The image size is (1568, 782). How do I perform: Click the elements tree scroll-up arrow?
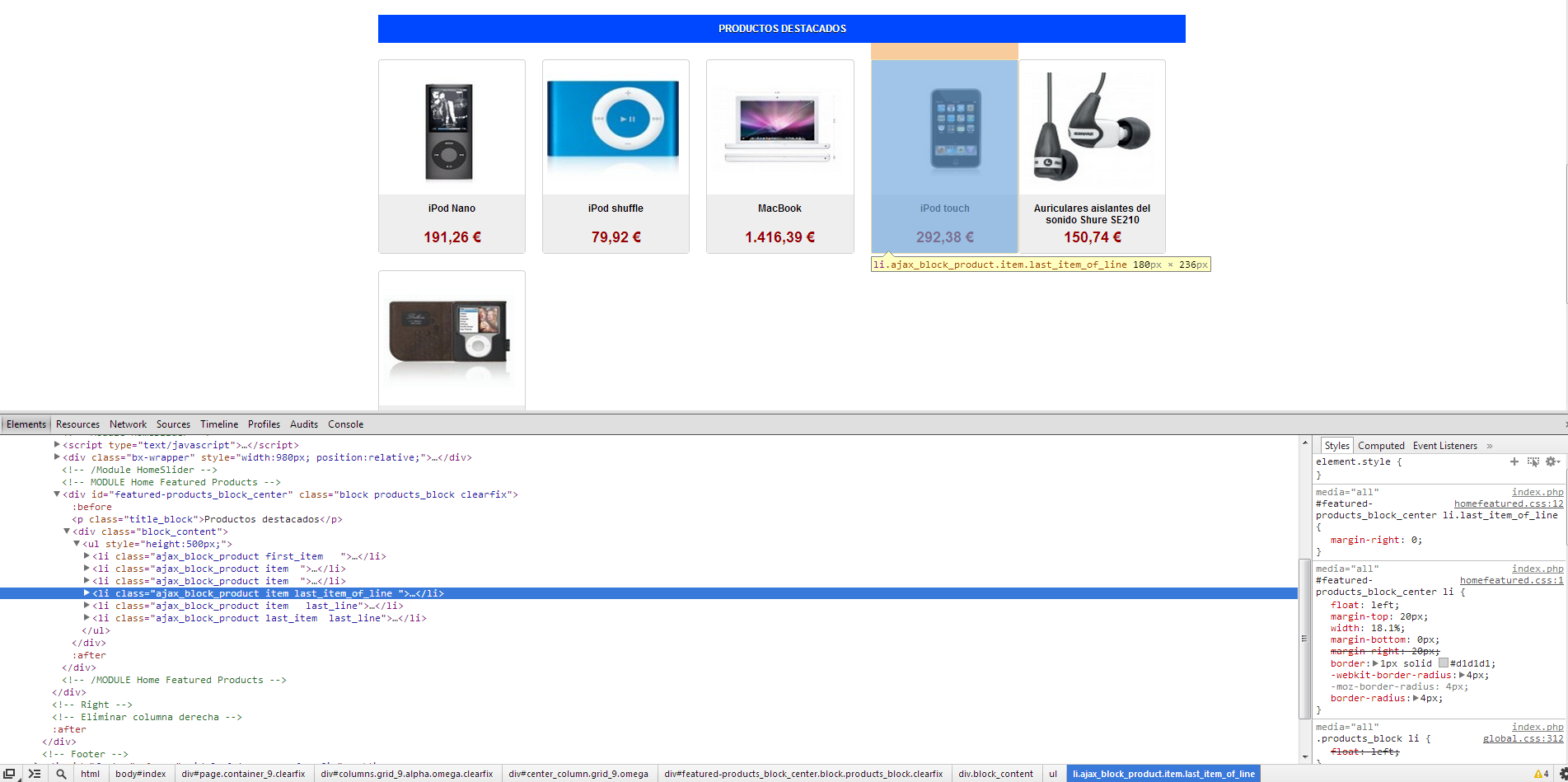[x=1305, y=443]
